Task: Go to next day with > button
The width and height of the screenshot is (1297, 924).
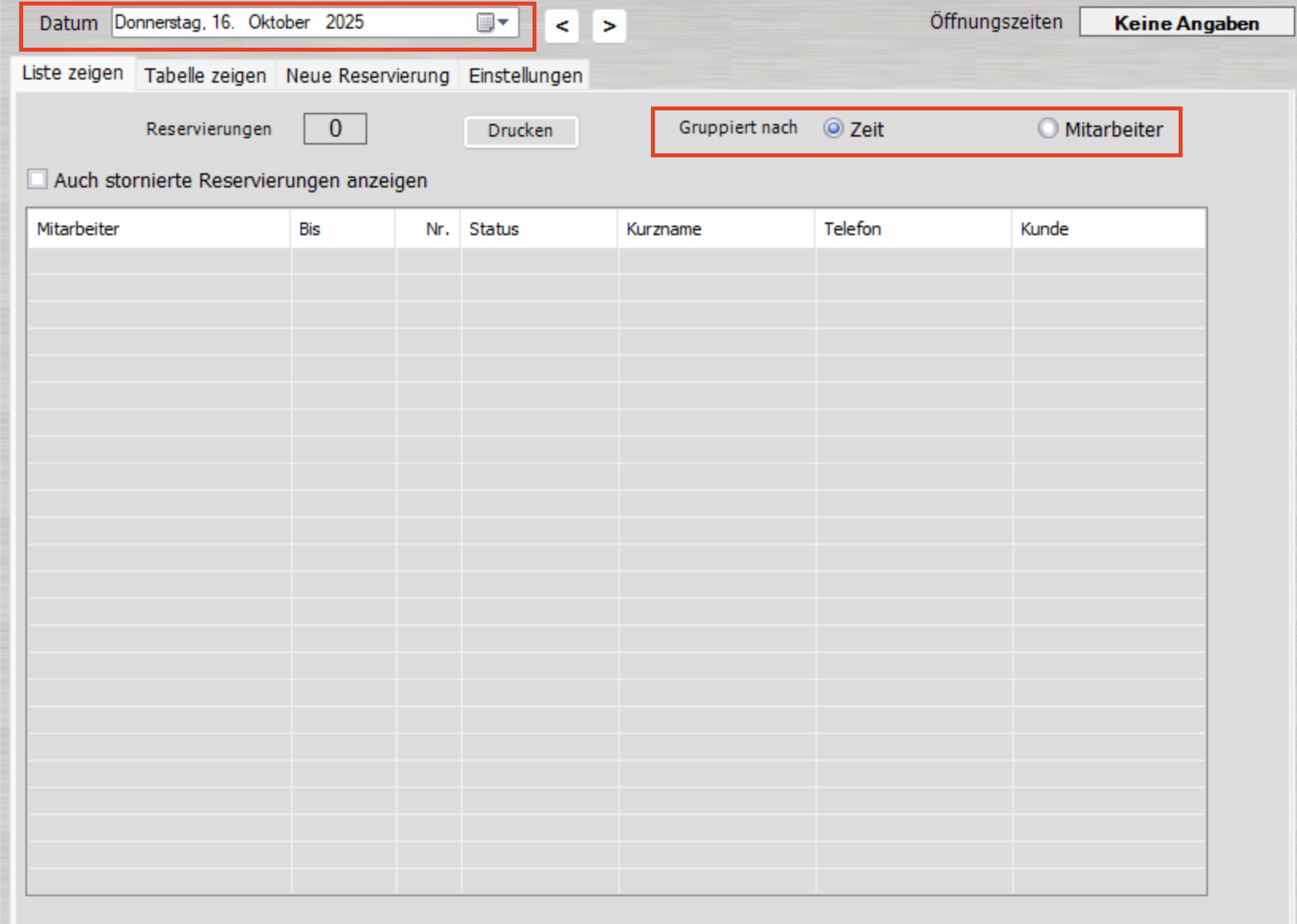Action: (608, 25)
